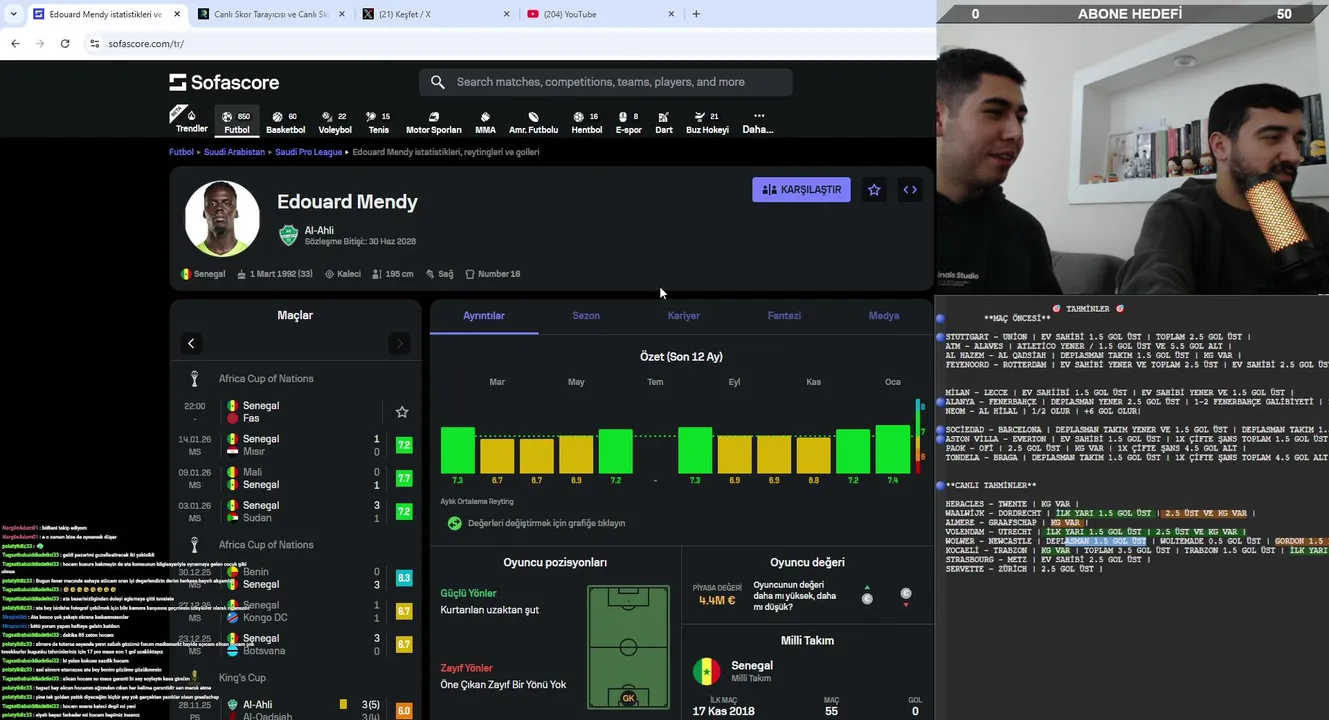Switch to Basketbol sport
The image size is (1329, 720).
point(285,122)
